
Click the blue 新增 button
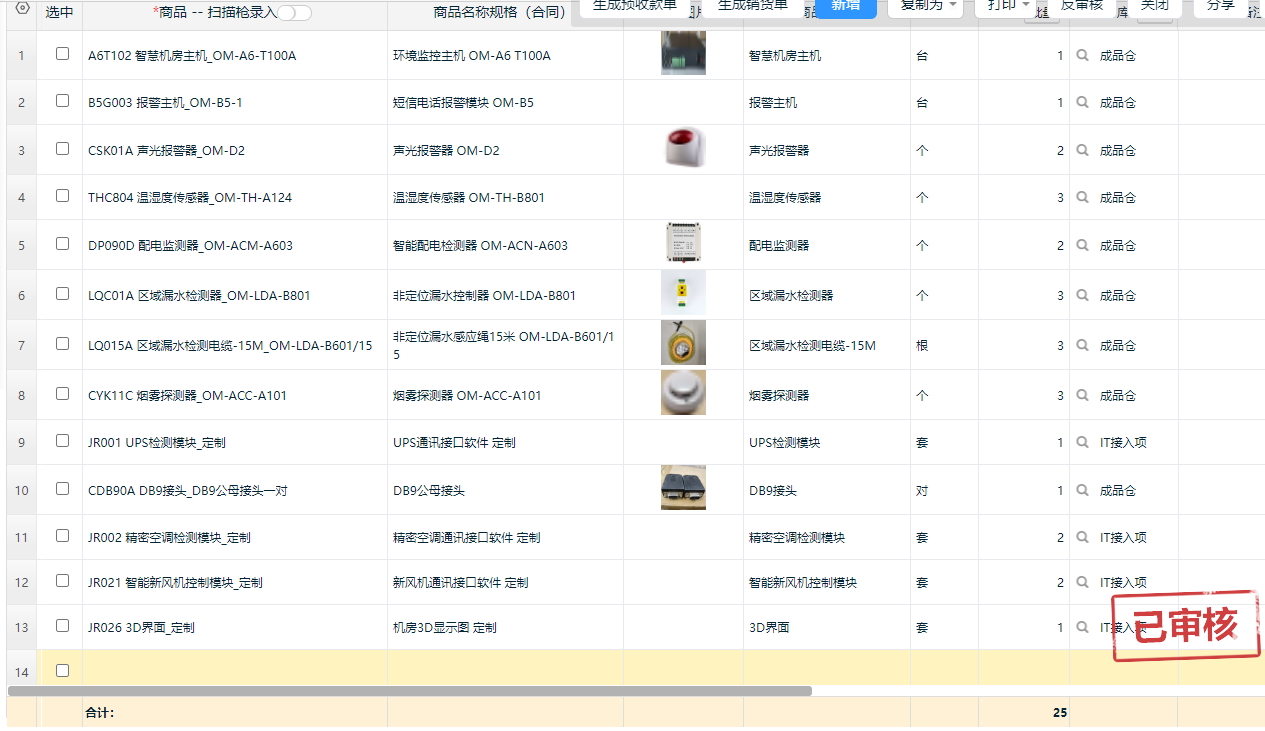(x=845, y=6)
